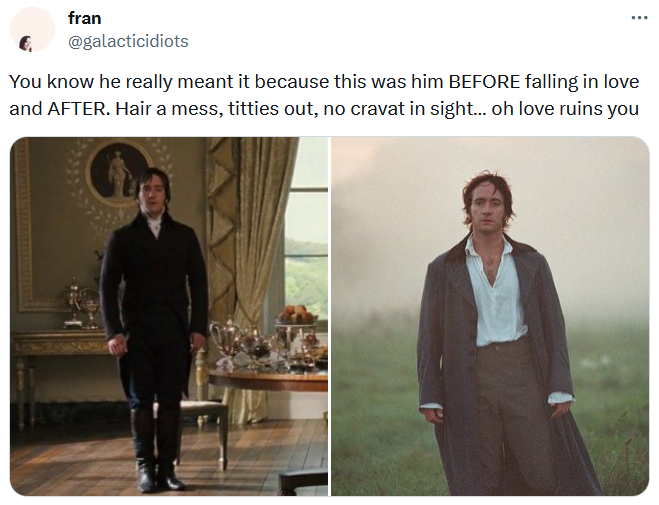Click fran's profile avatar

pos(31,29)
